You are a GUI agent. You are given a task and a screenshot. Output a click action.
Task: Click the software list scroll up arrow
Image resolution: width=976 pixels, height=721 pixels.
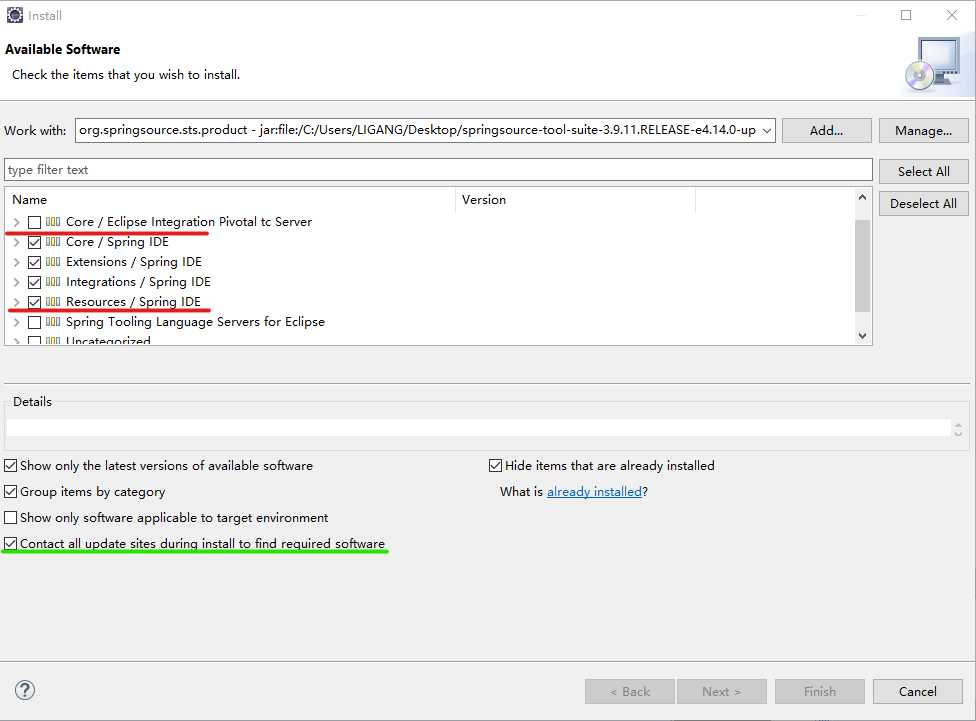[x=862, y=197]
